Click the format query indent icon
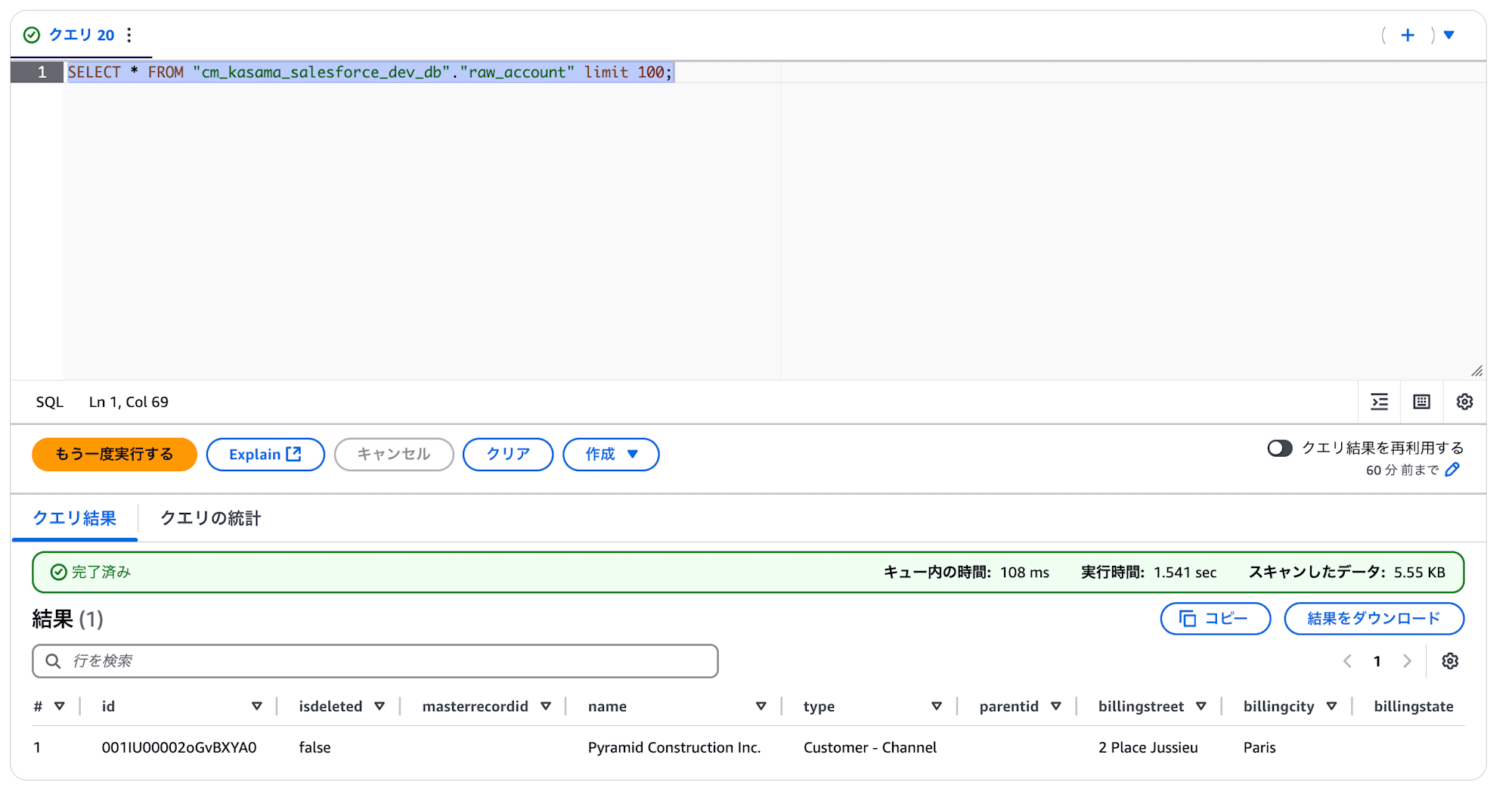The image size is (1512, 801). (x=1380, y=402)
